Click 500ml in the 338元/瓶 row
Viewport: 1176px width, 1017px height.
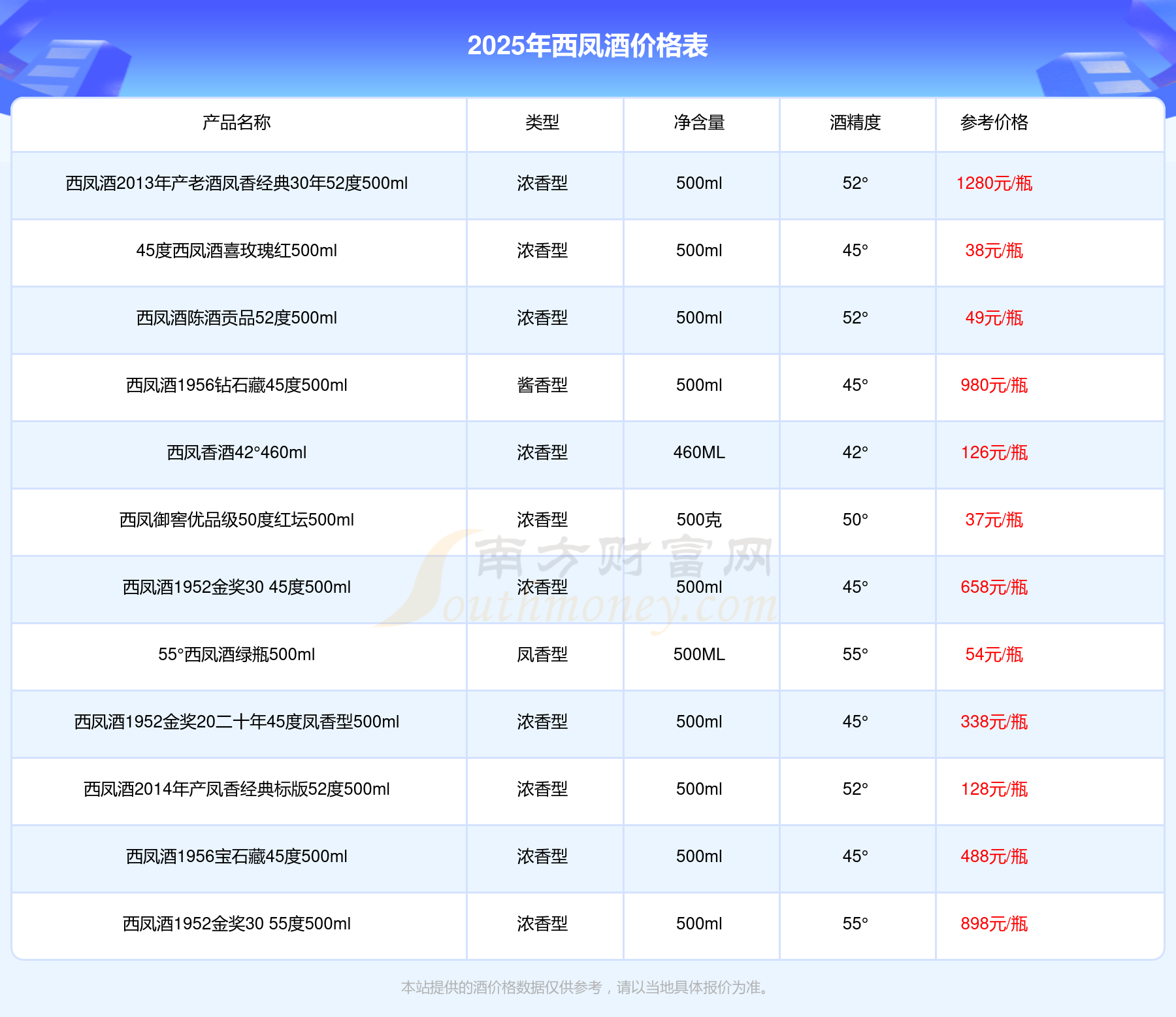pyautogui.click(x=699, y=722)
